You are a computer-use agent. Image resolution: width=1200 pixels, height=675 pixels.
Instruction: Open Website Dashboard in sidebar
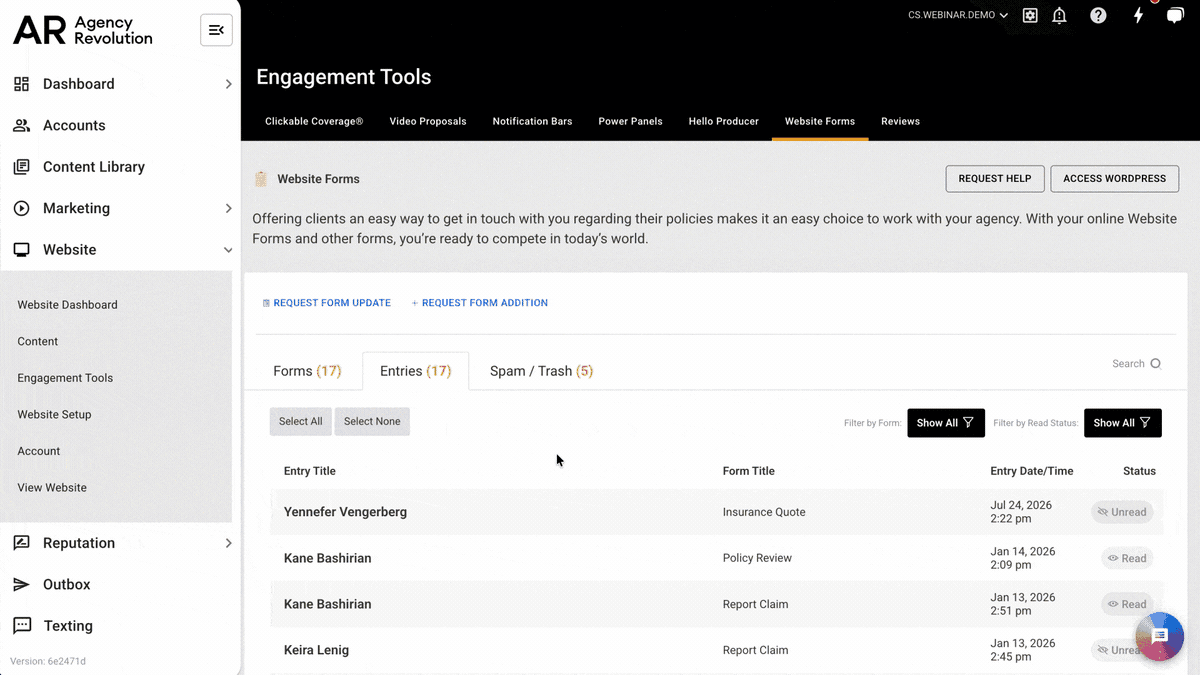(67, 305)
